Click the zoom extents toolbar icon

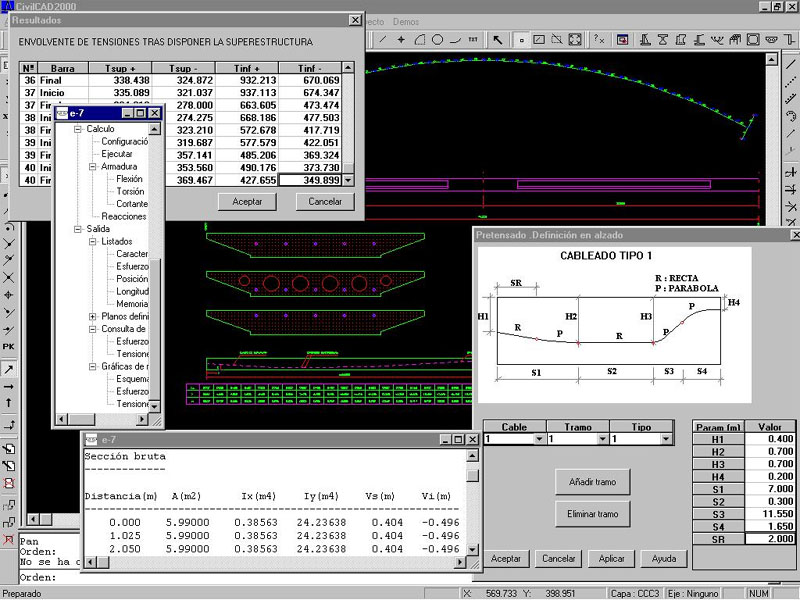pyautogui.click(x=575, y=40)
